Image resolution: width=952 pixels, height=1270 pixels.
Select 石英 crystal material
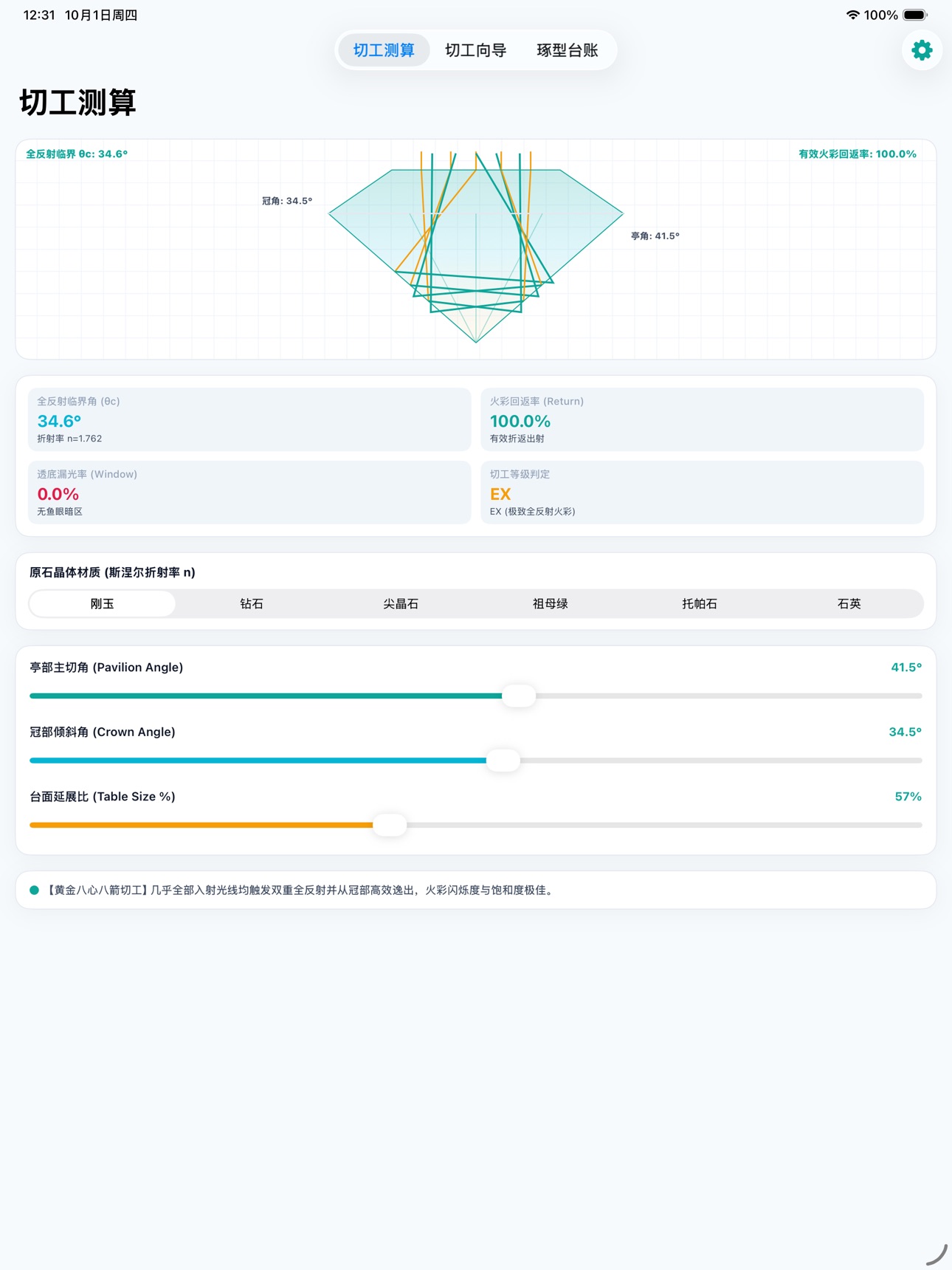click(849, 603)
